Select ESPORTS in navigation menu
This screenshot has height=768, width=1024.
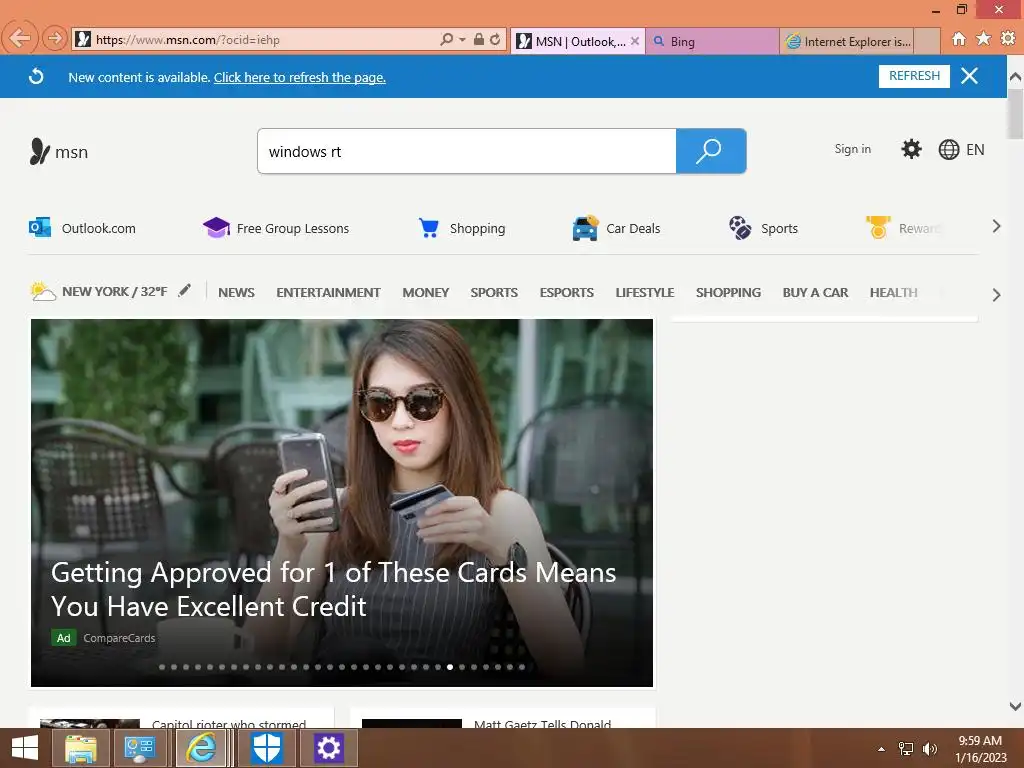(x=566, y=293)
